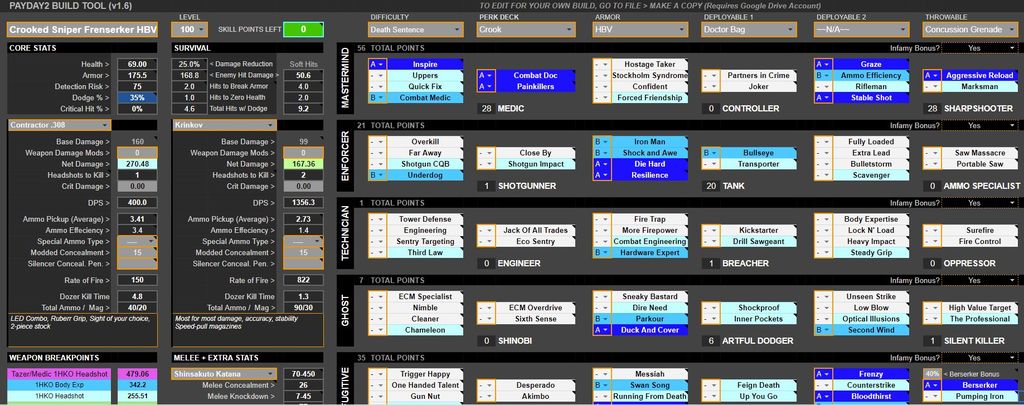Select Contractor Net Damage 270.48 cell

coord(137,164)
